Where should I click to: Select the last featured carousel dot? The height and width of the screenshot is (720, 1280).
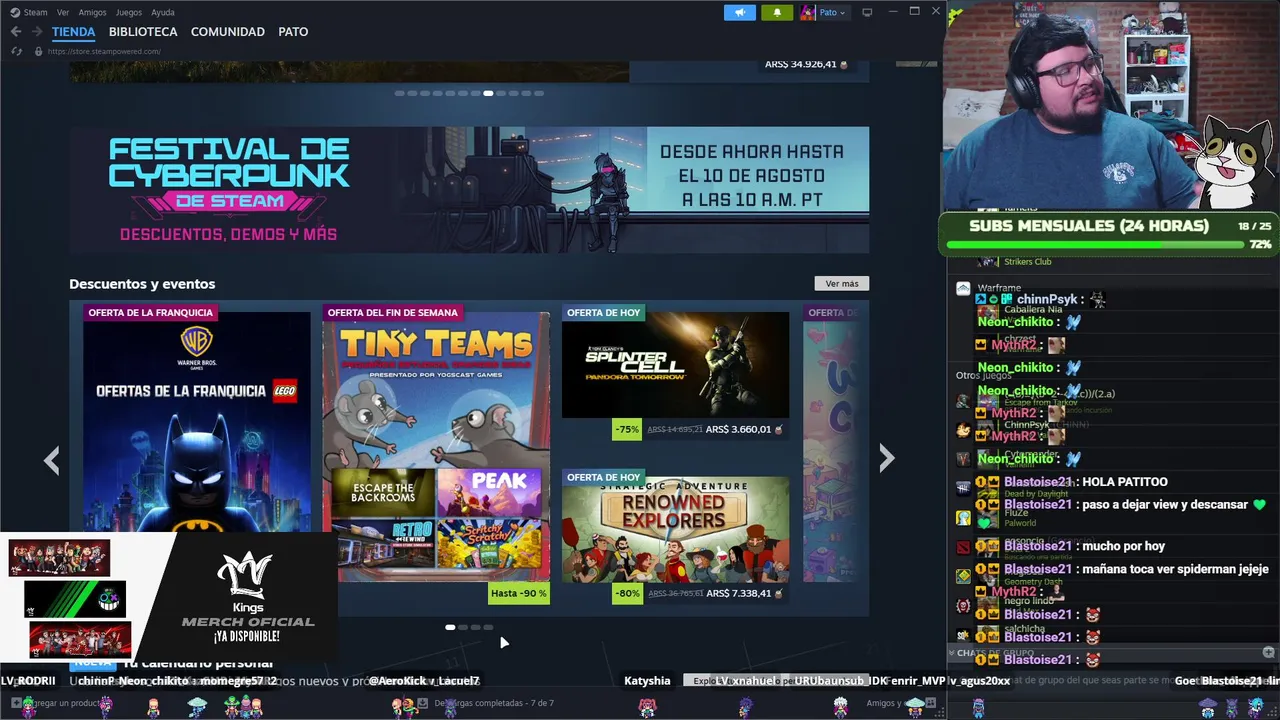(x=539, y=93)
